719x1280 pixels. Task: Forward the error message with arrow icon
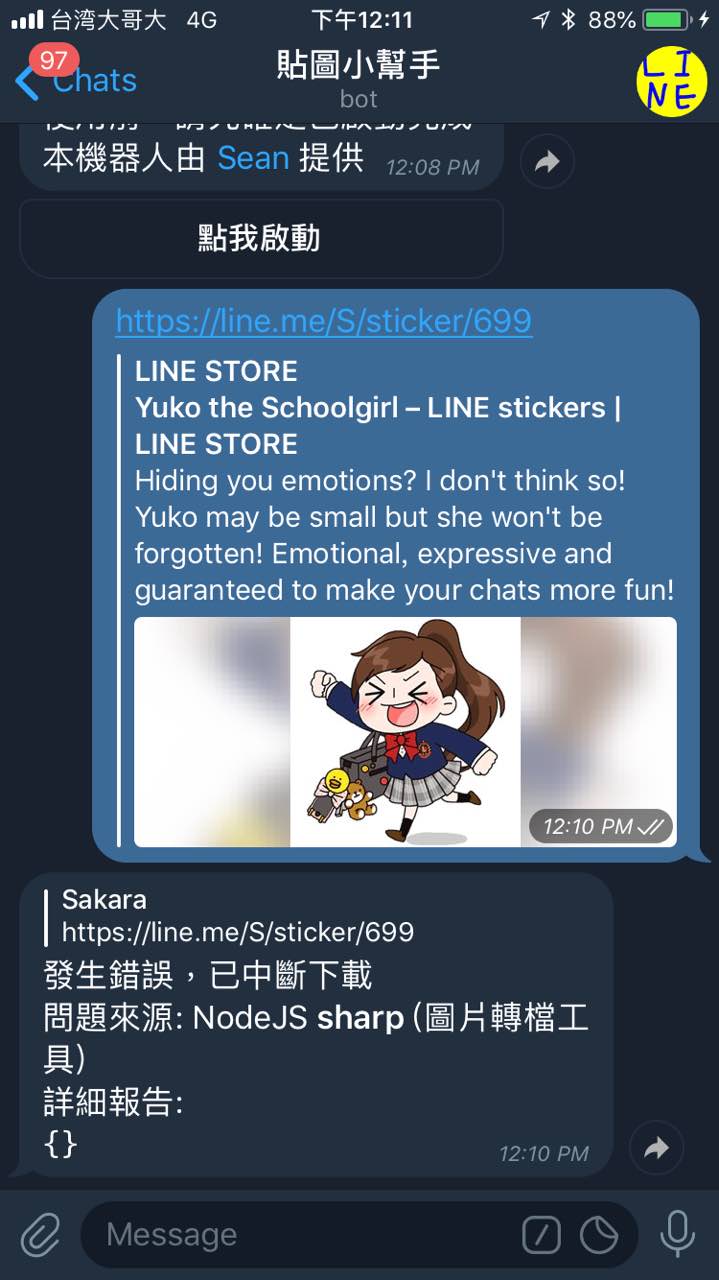pos(657,1148)
